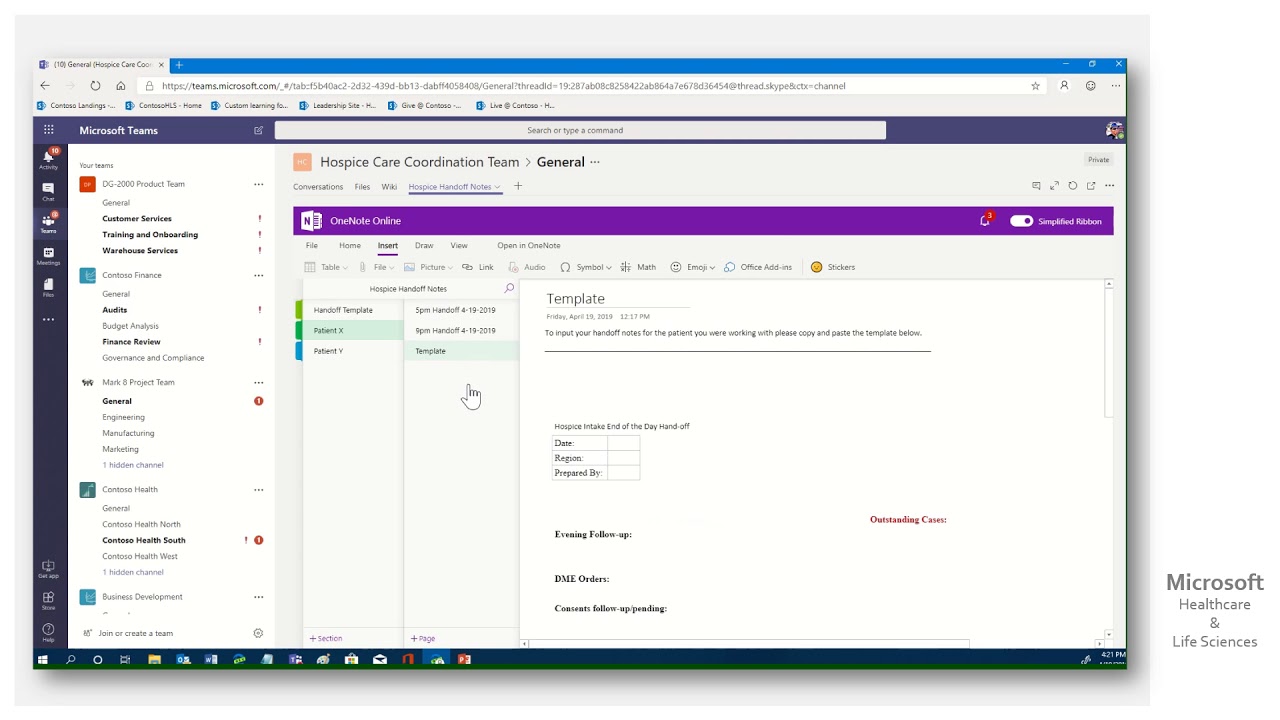Open the OneNote View ribbon tab
Screen dimensions: 1280x720
(x=459, y=245)
